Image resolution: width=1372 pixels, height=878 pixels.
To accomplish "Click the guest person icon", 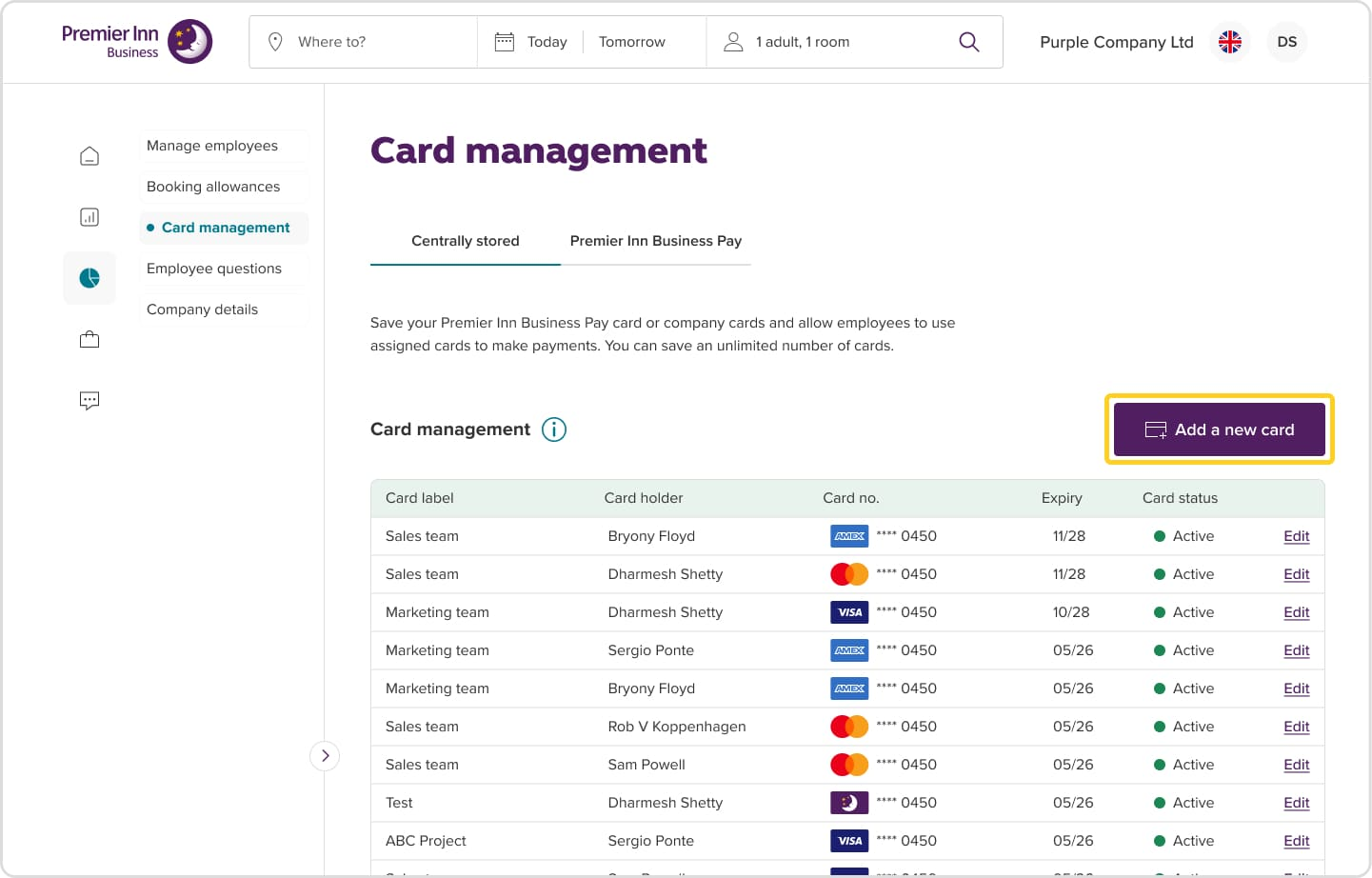I will tap(733, 42).
